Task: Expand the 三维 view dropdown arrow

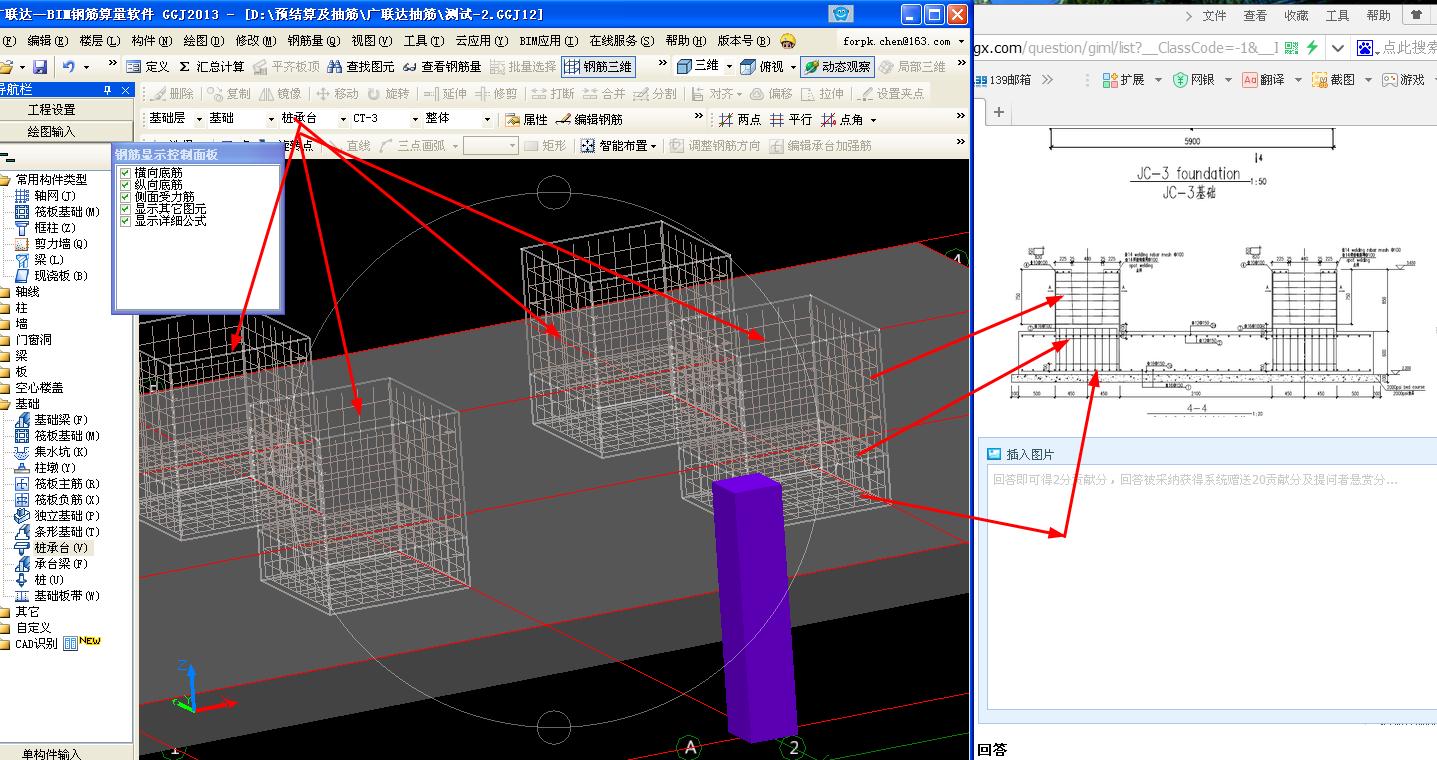Action: (x=728, y=67)
